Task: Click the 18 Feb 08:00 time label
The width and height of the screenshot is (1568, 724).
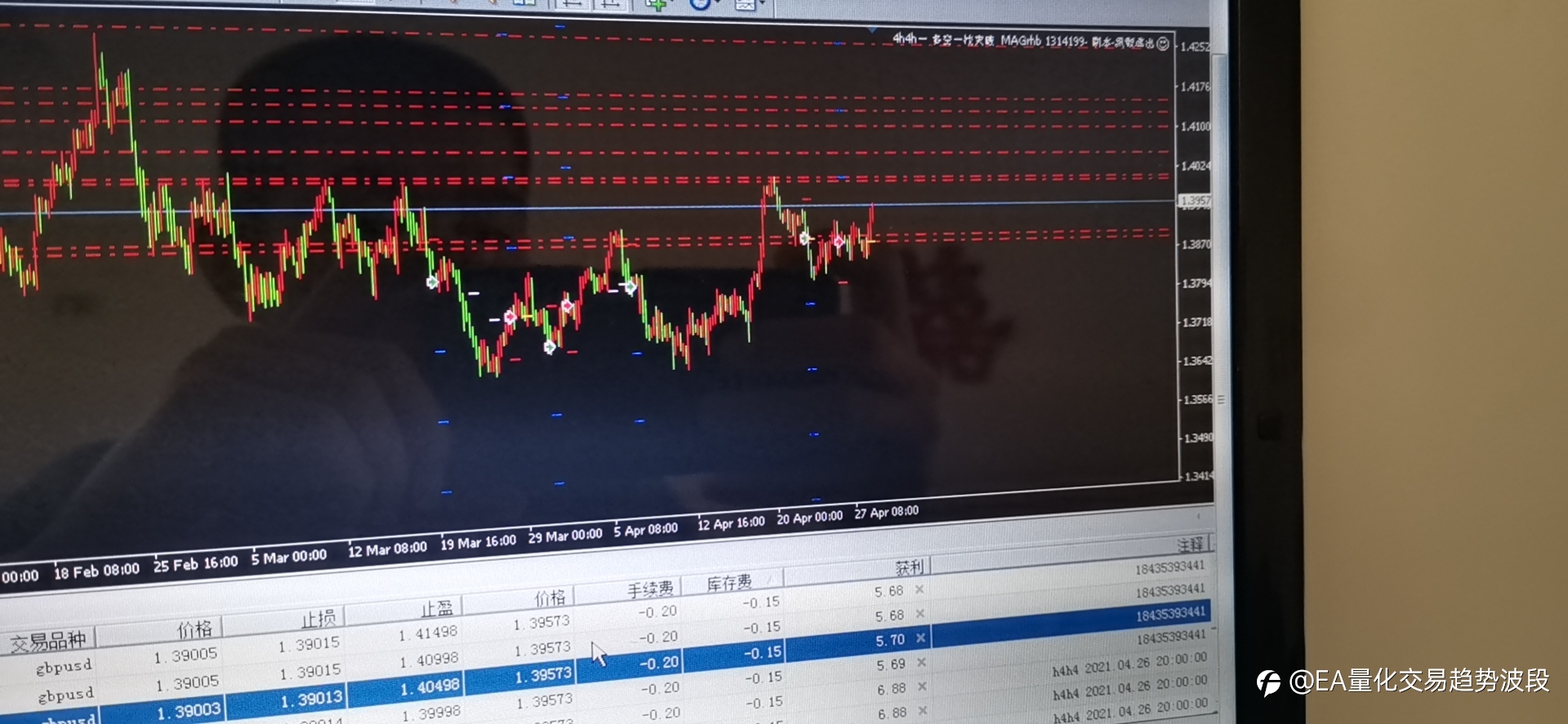Action: pos(96,571)
